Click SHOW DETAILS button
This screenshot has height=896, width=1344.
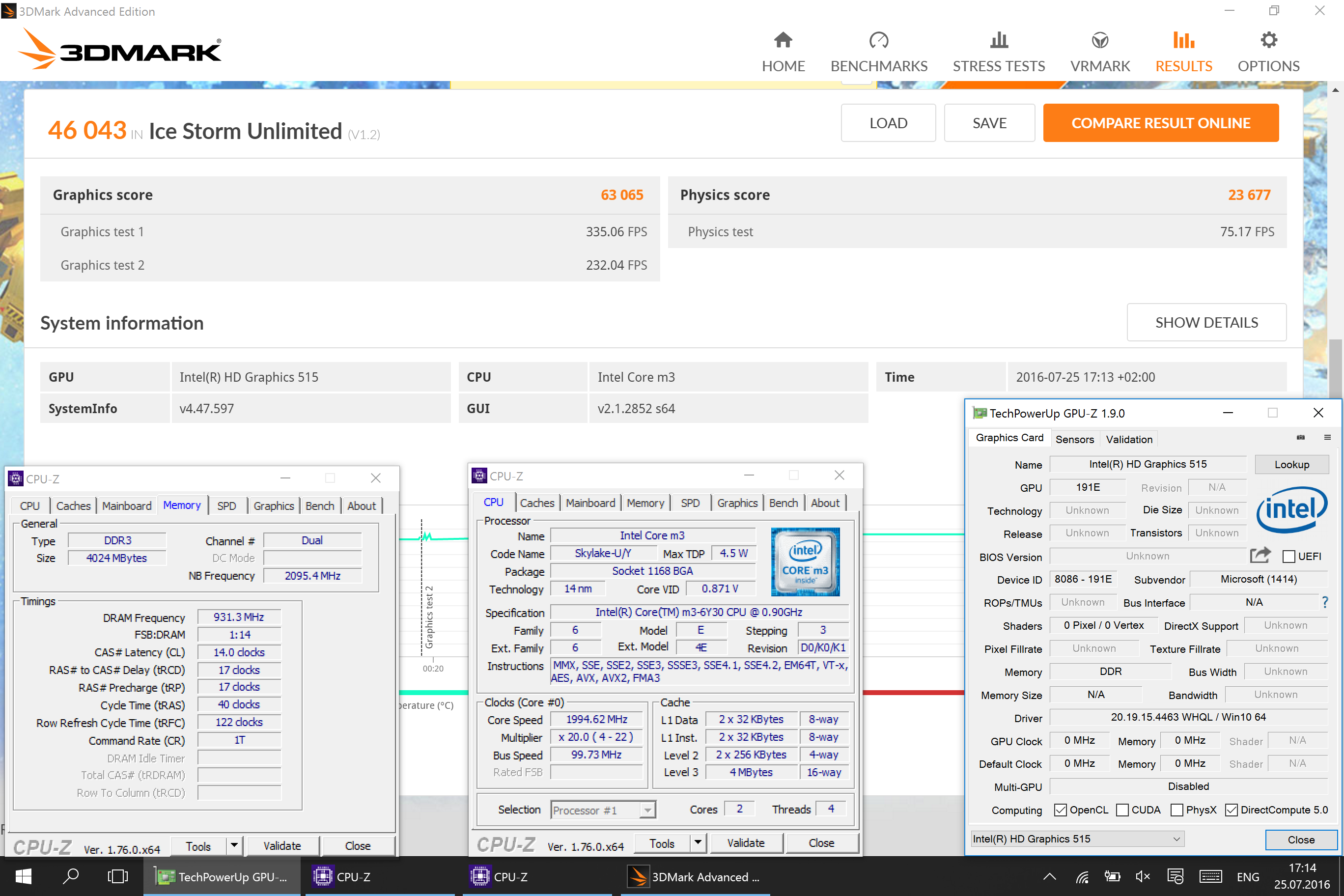(x=1206, y=322)
